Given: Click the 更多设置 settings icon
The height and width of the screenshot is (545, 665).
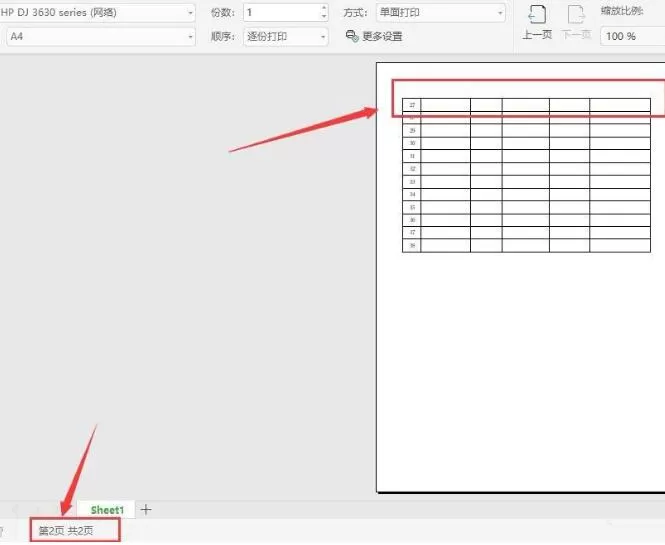Looking at the screenshot, I should coord(352,36).
